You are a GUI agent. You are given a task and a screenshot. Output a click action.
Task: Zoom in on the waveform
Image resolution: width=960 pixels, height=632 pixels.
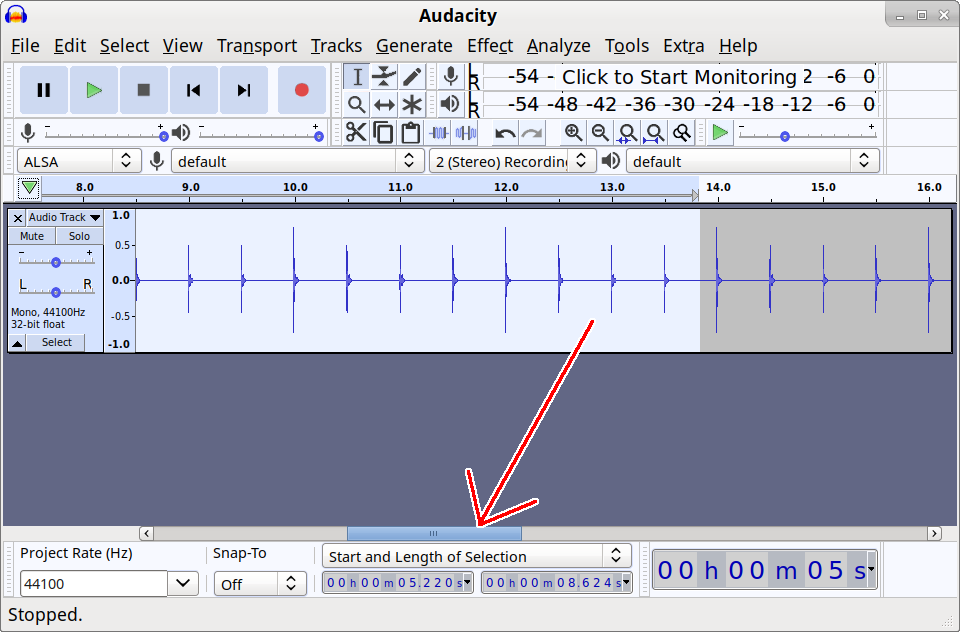coord(573,132)
